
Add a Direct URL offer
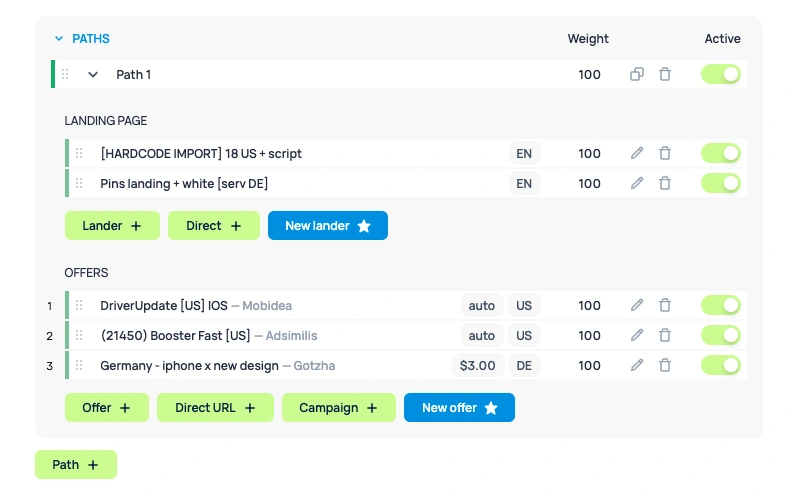coord(215,408)
